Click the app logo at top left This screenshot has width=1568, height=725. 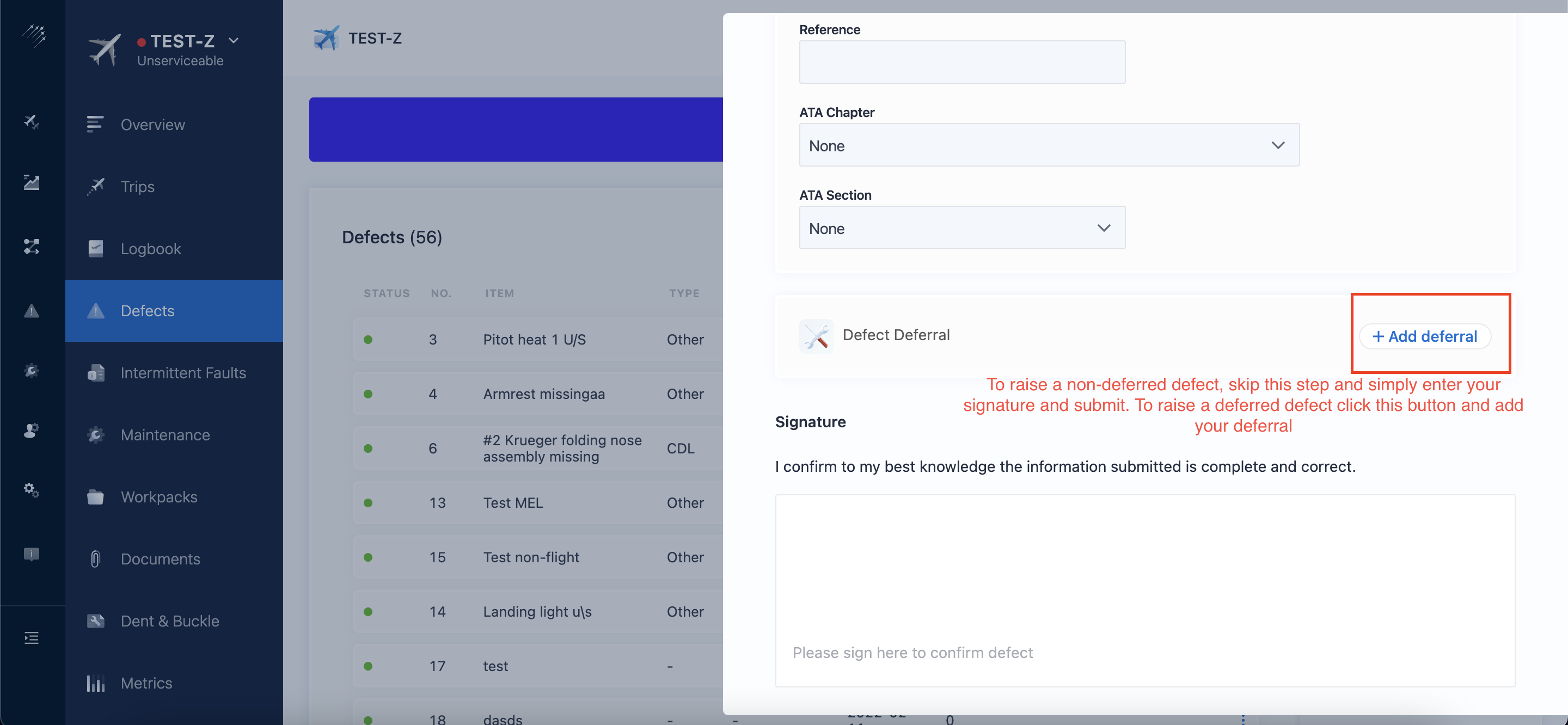click(34, 35)
